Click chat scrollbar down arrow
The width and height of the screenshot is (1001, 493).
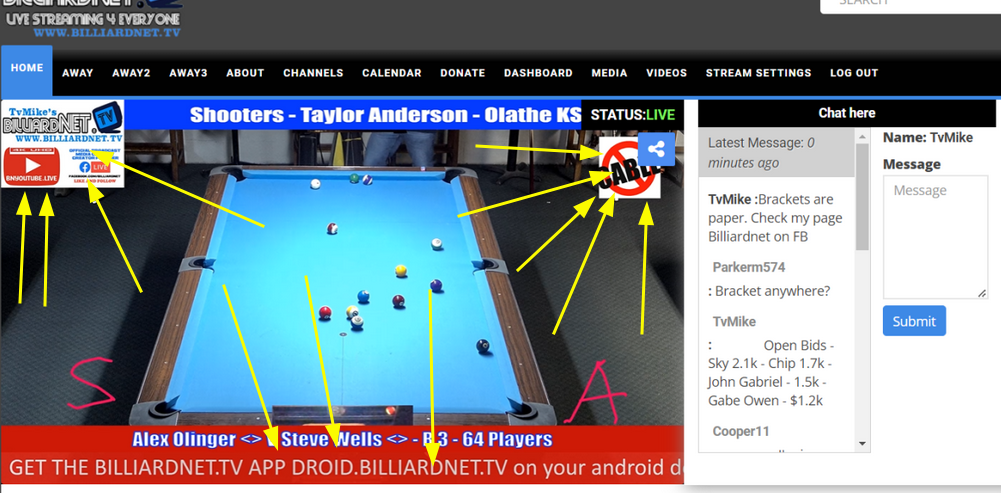coord(862,443)
